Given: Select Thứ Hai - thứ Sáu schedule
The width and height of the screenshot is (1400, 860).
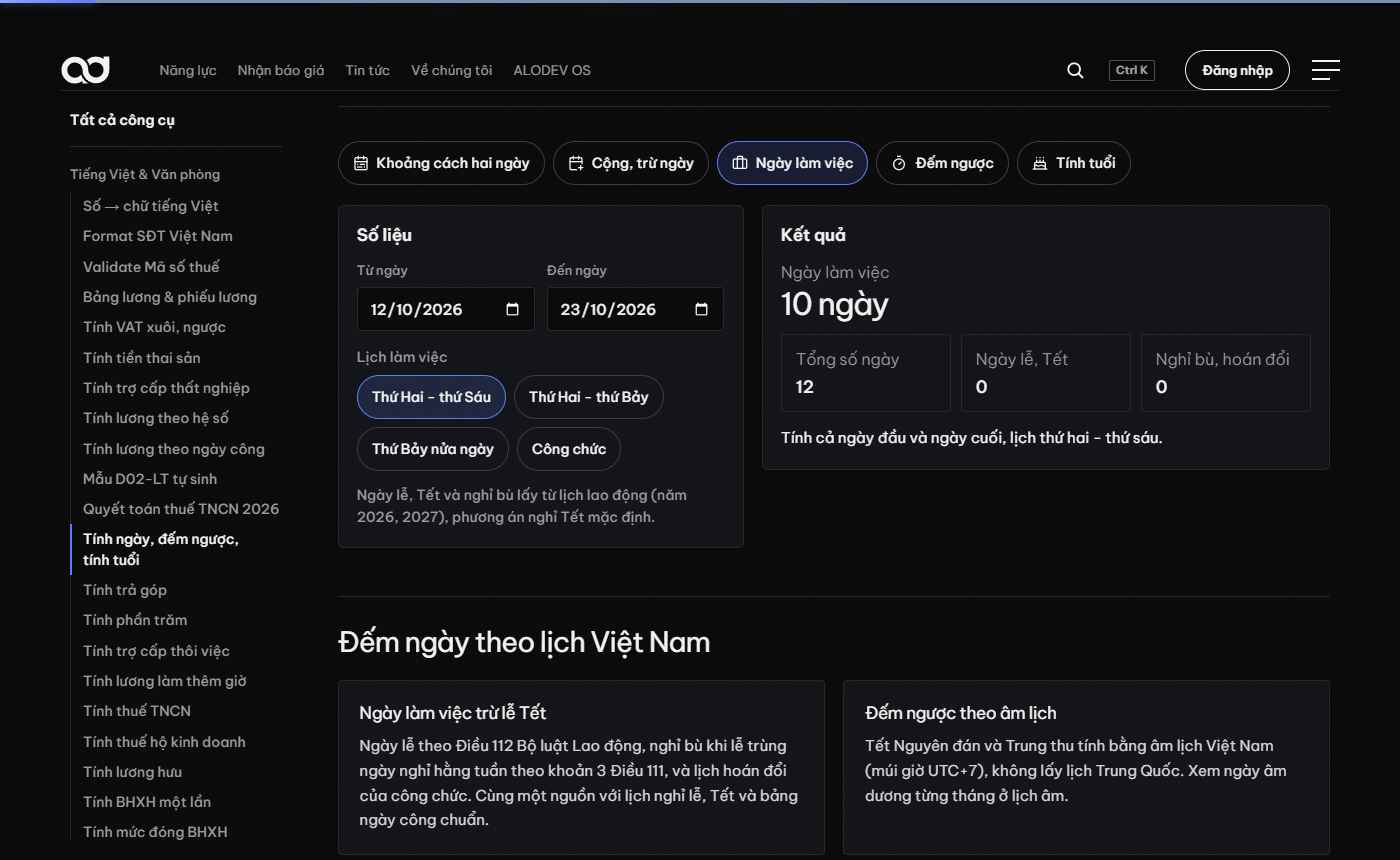Looking at the screenshot, I should point(431,397).
